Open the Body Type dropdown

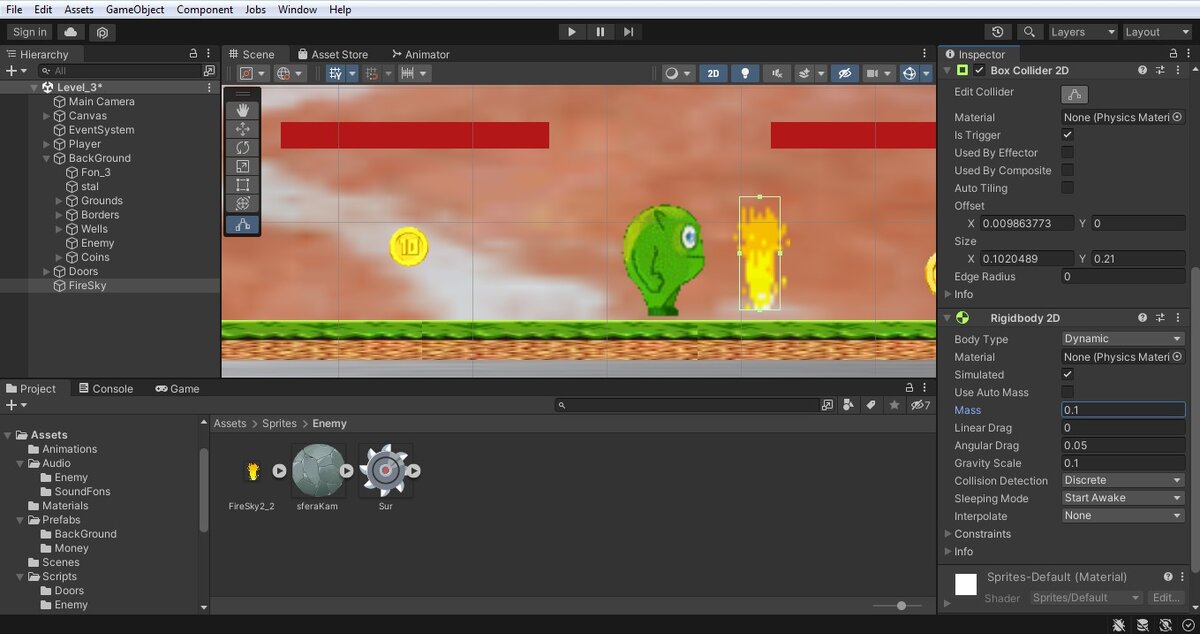(1123, 339)
